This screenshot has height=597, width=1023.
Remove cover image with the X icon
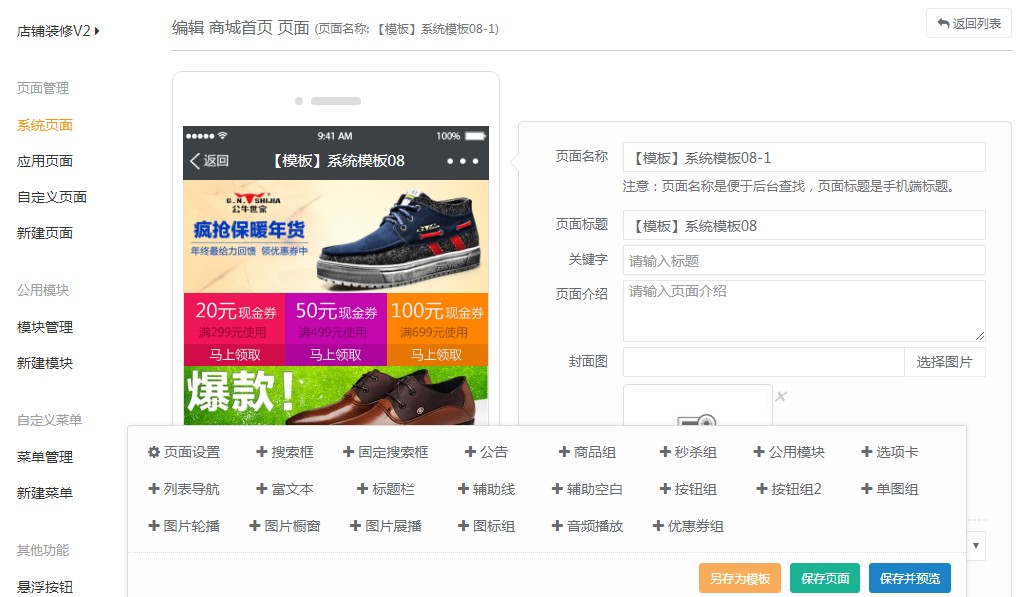coord(781,396)
